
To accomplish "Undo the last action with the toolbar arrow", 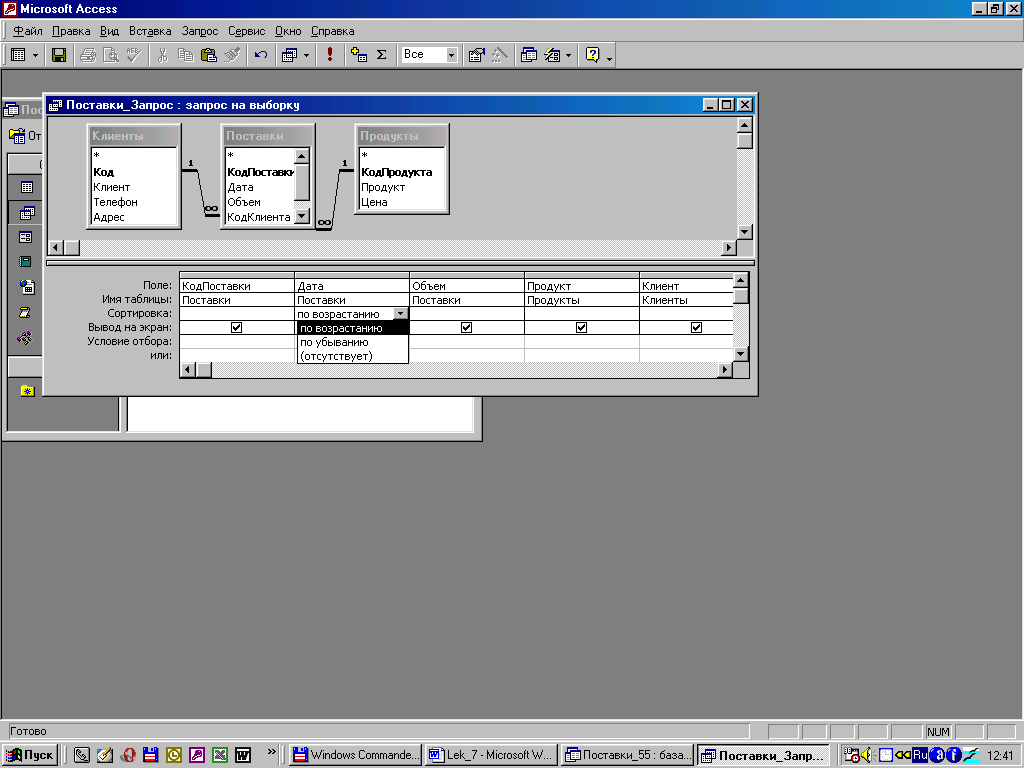I will pos(261,55).
